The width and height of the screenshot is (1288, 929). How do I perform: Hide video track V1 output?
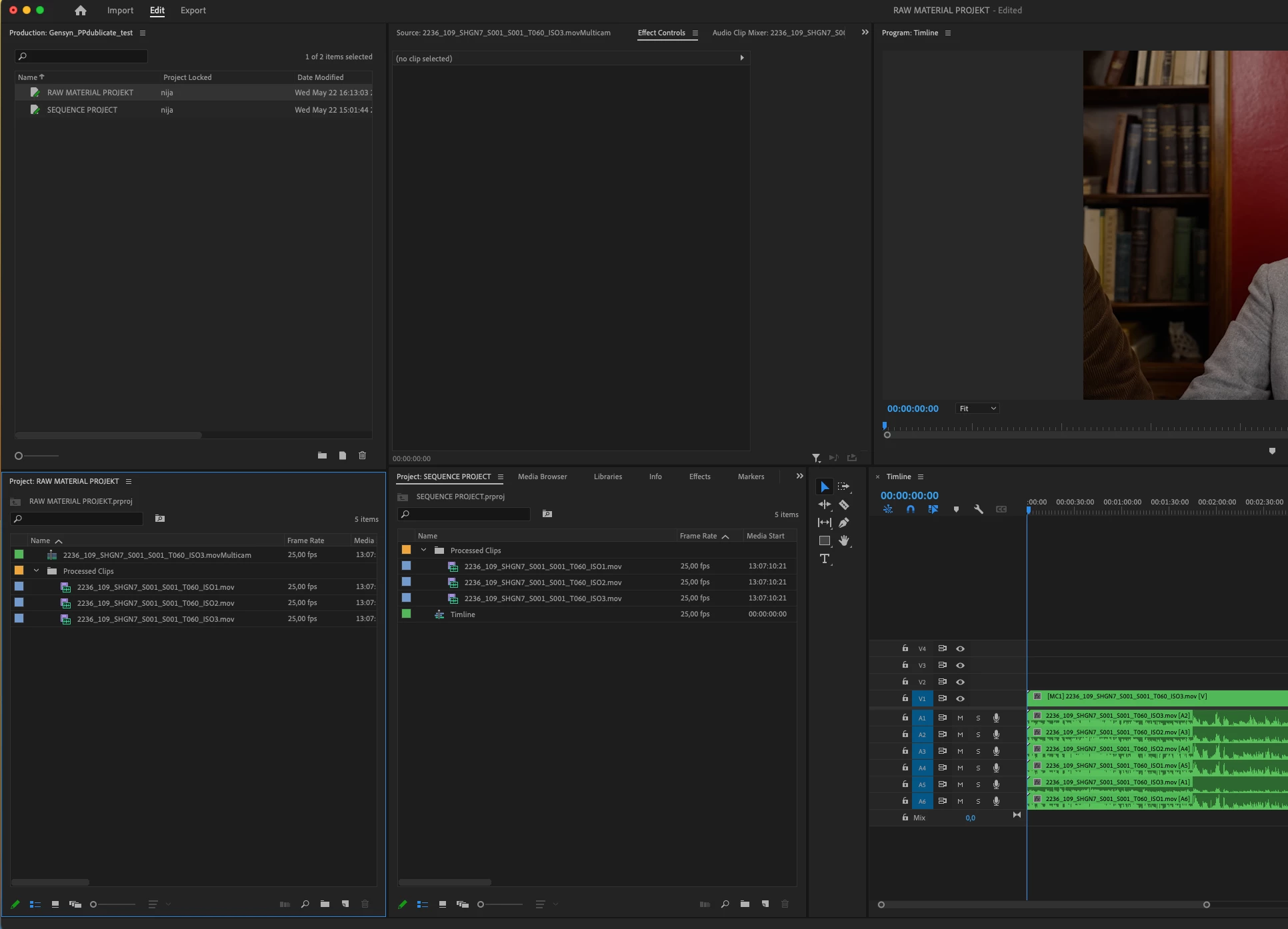coord(960,698)
